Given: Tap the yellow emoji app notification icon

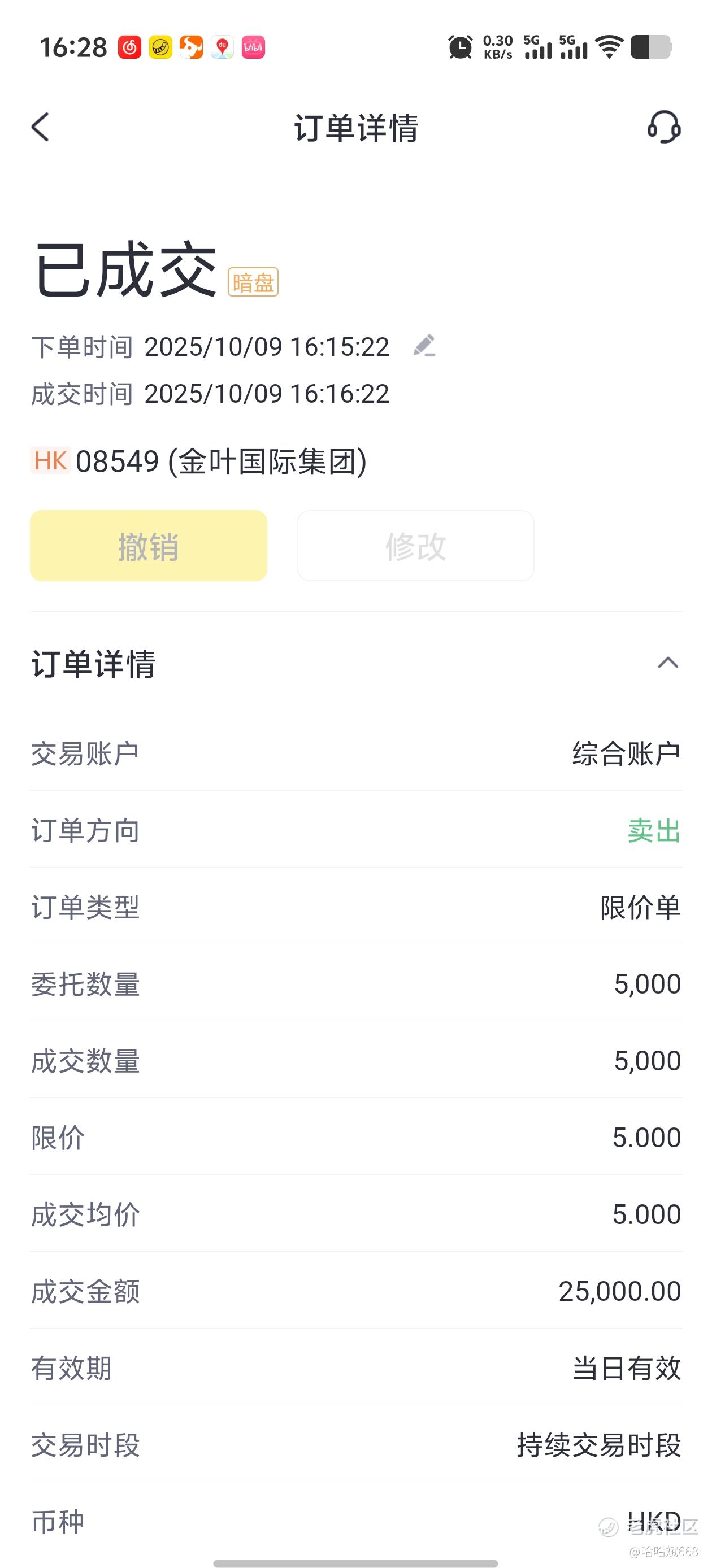Looking at the screenshot, I should click(161, 47).
